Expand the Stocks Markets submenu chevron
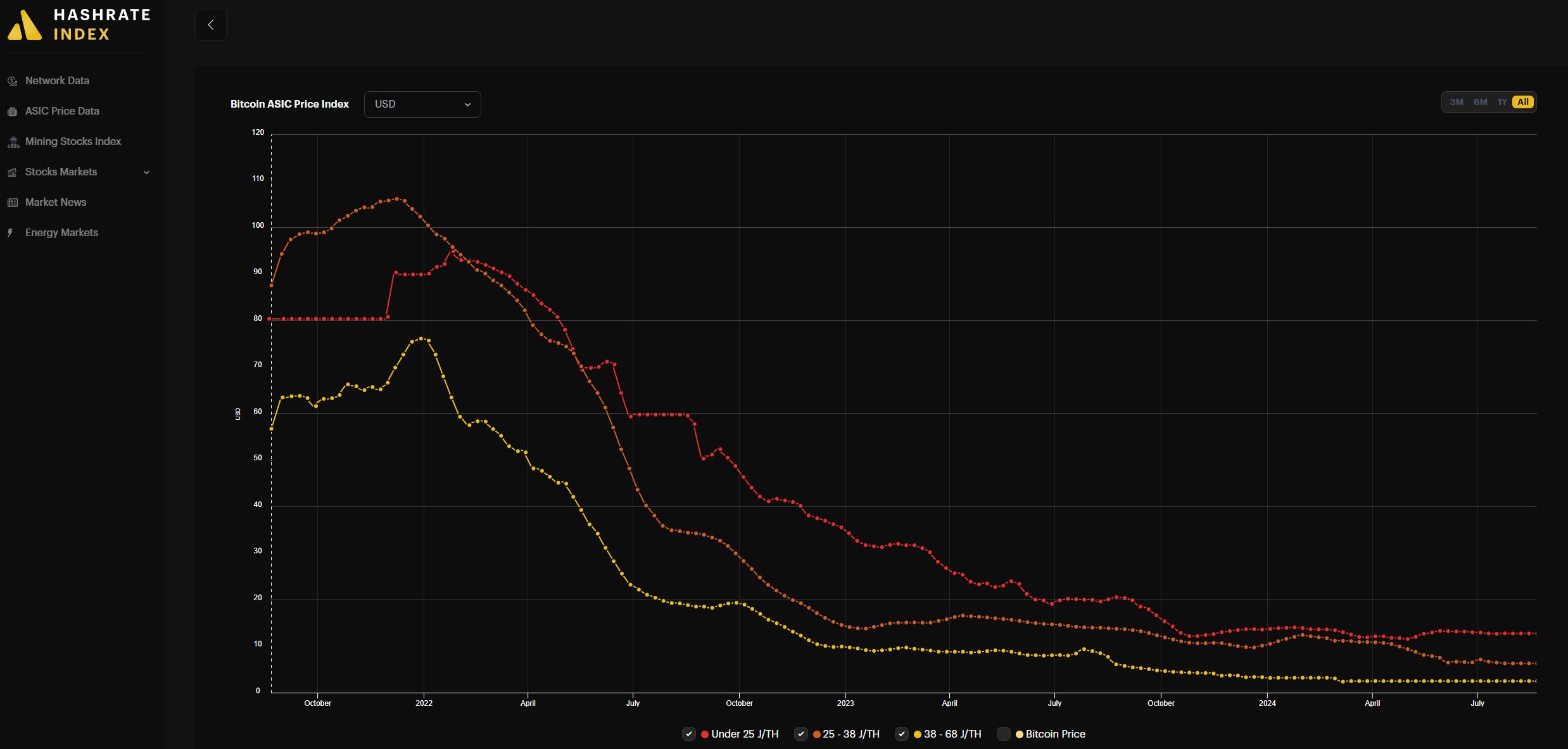The width and height of the screenshot is (1568, 749). pyautogui.click(x=147, y=172)
